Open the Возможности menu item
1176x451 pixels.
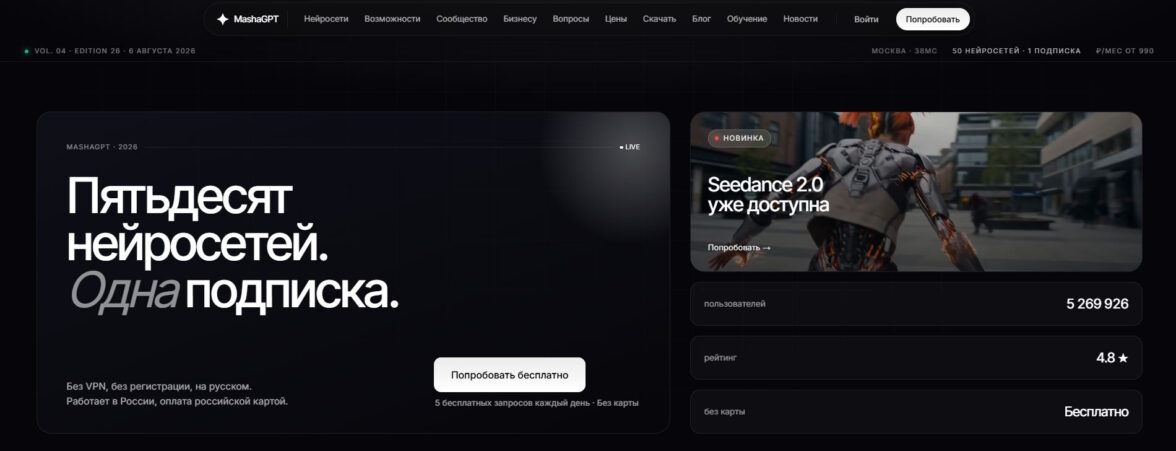[392, 19]
